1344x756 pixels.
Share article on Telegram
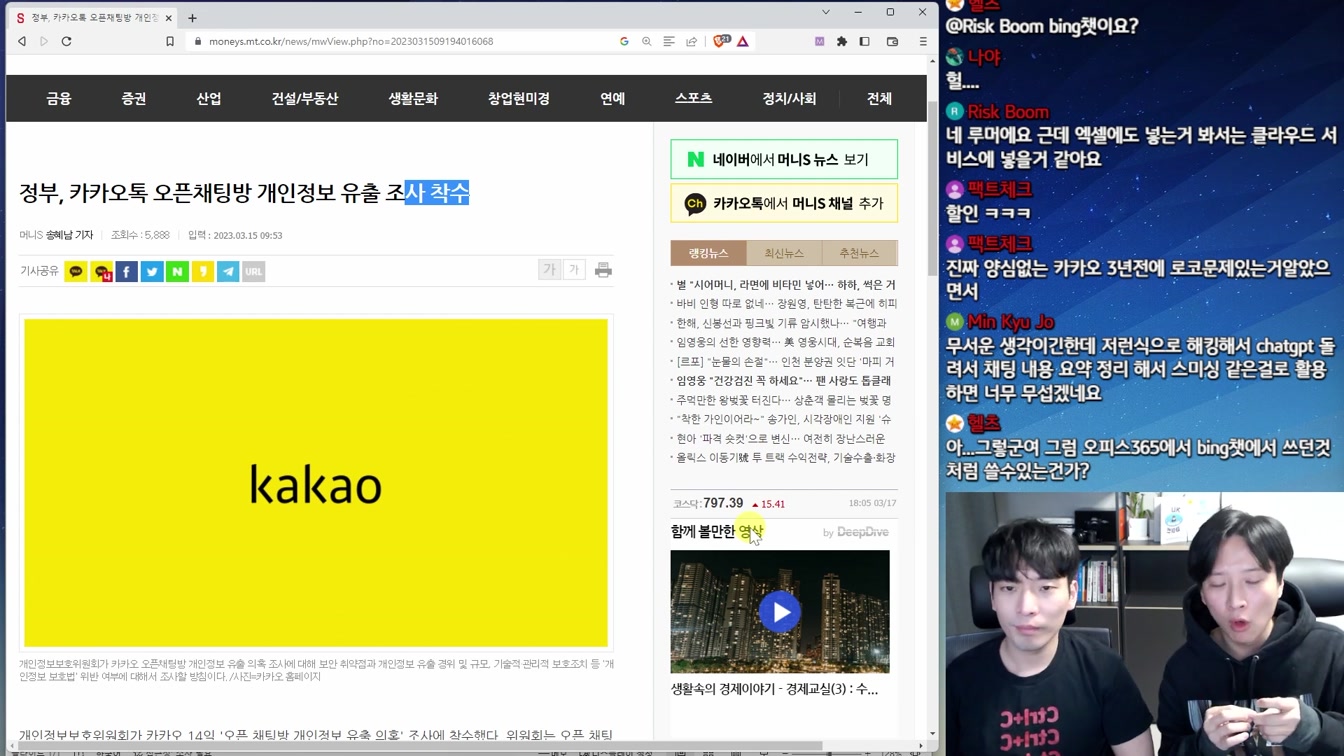[228, 271]
